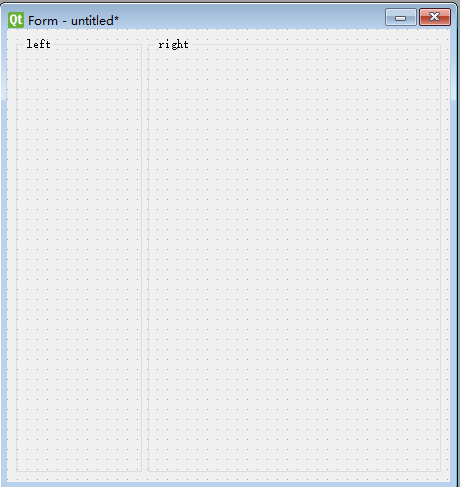Click inside the left group box area
This screenshot has width=460, height=487.
(79, 258)
